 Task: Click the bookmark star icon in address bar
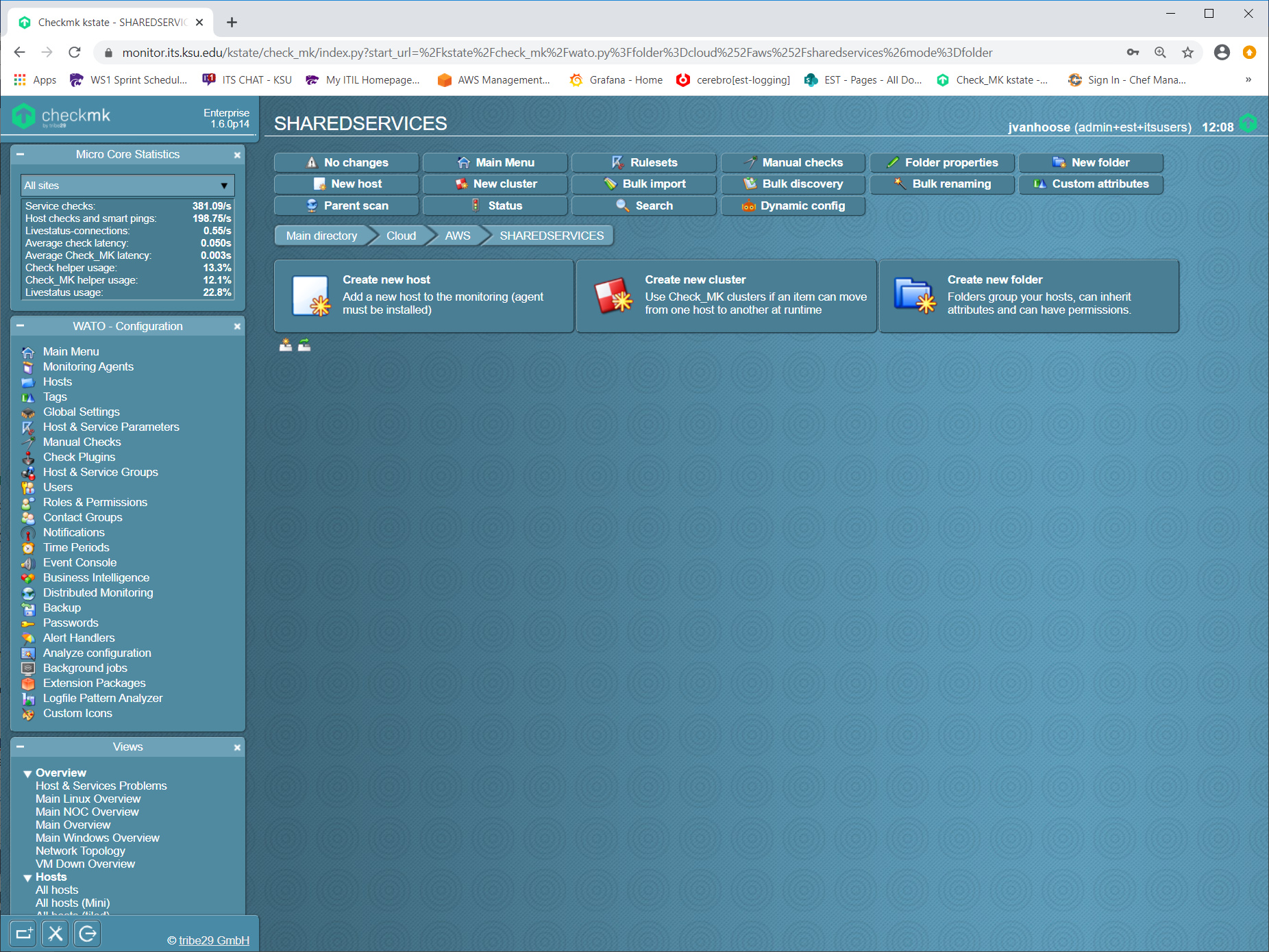(x=1188, y=53)
